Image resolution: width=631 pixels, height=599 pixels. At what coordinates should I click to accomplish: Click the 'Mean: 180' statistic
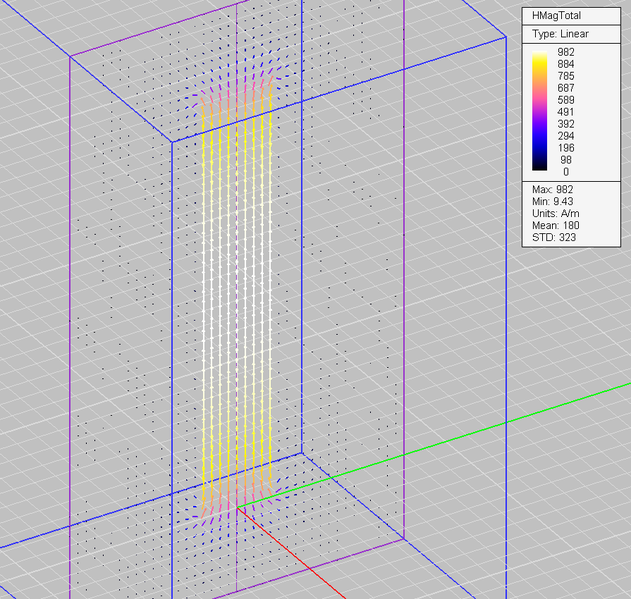click(x=556, y=225)
